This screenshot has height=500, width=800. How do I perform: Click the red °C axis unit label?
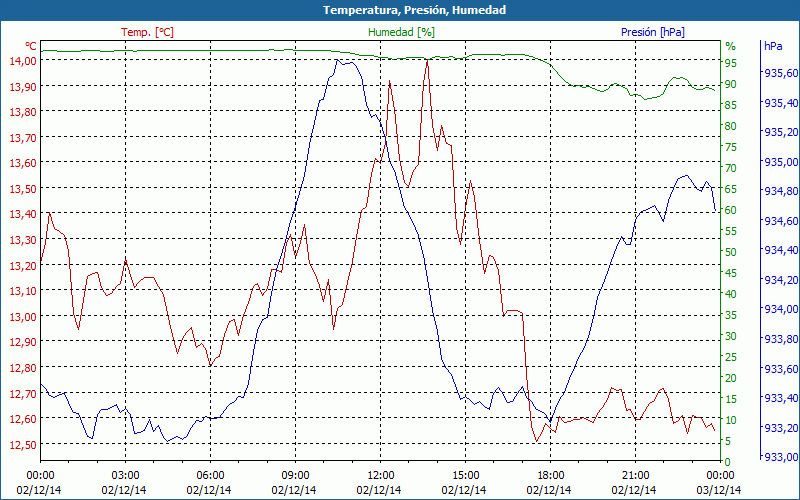coord(31,46)
